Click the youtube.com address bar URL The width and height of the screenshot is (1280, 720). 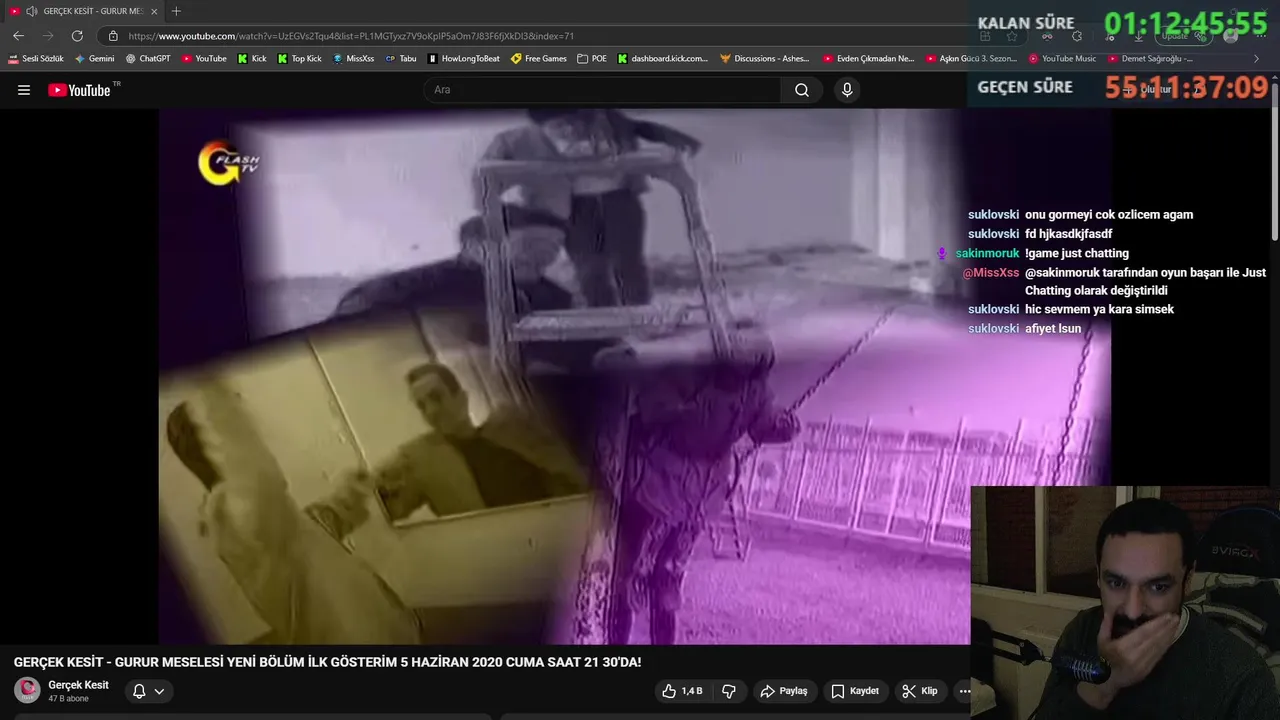[x=351, y=36]
